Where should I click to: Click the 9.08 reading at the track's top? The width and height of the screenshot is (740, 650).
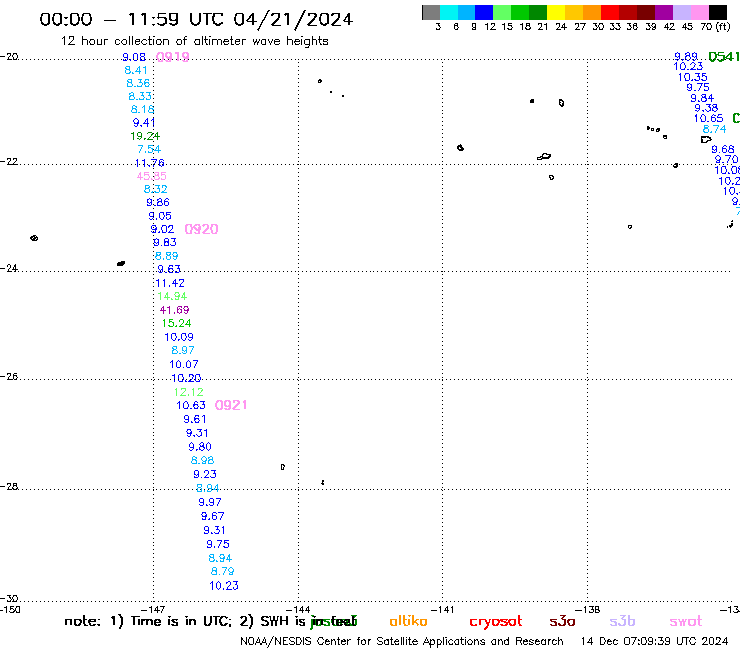[134, 57]
